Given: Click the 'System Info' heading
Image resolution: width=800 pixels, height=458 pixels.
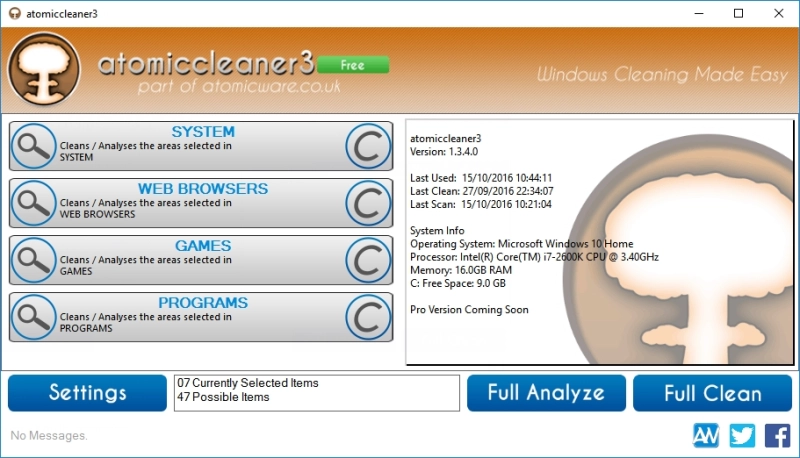Looking at the screenshot, I should coord(437,231).
